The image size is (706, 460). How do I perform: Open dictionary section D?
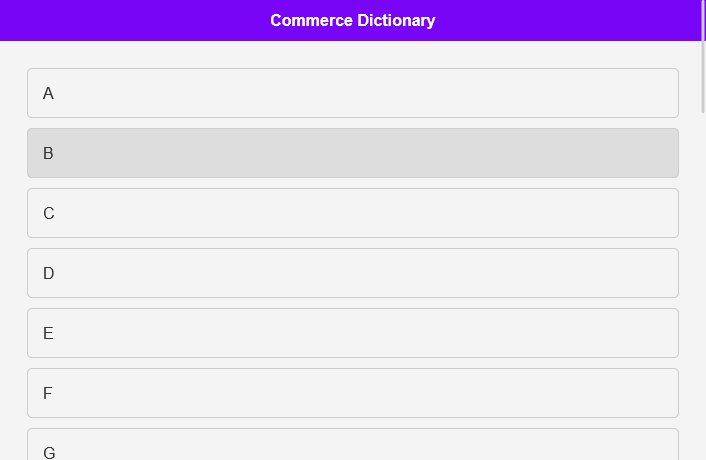[352, 273]
